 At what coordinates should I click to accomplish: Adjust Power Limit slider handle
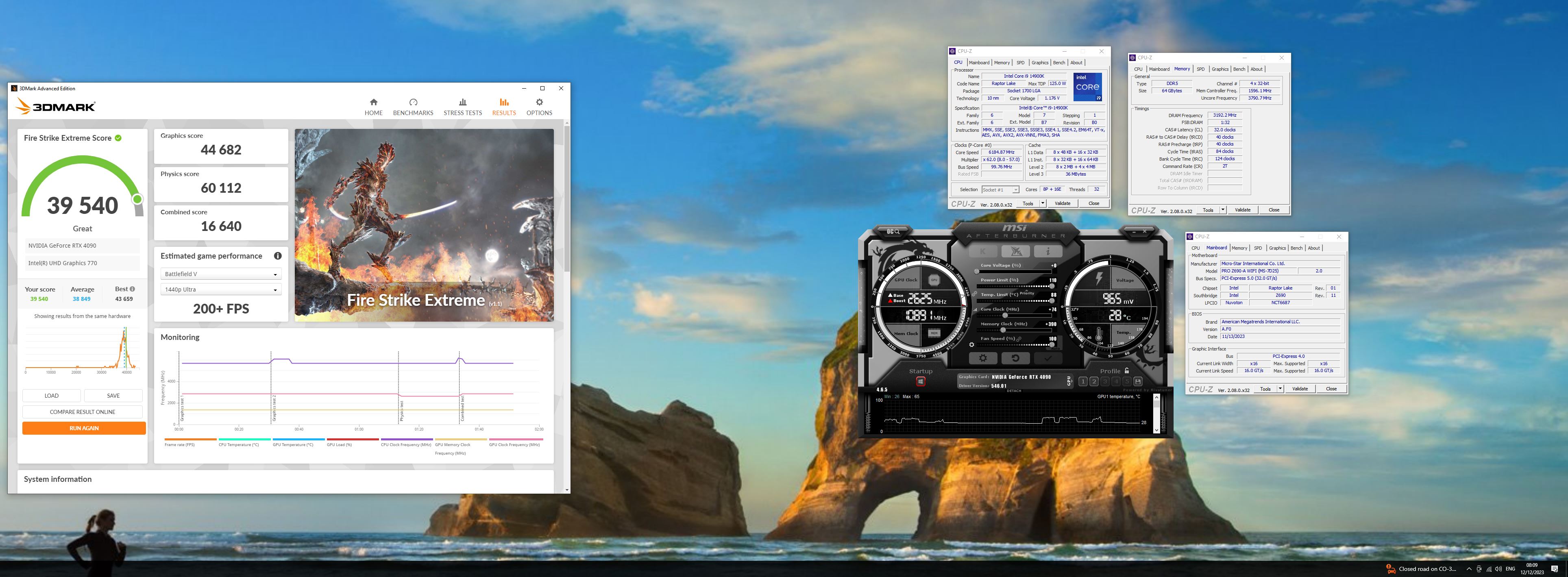click(1052, 286)
